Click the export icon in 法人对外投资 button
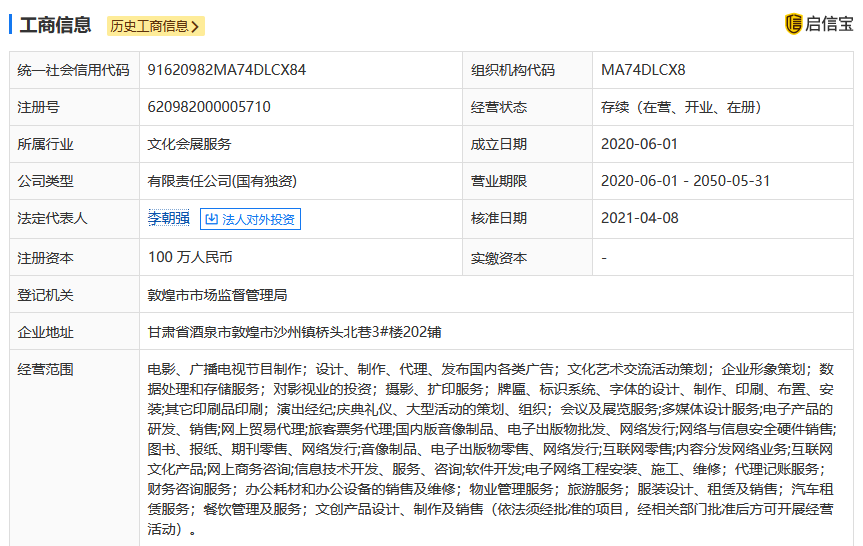This screenshot has height=546, width=863. [211, 219]
